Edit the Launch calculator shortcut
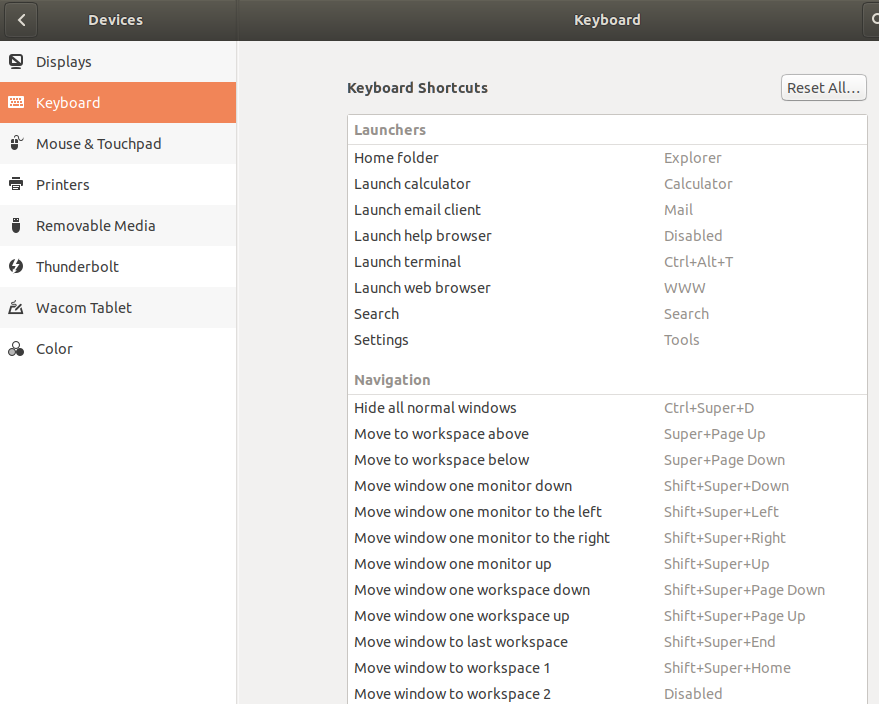This screenshot has width=879, height=704. coord(607,184)
